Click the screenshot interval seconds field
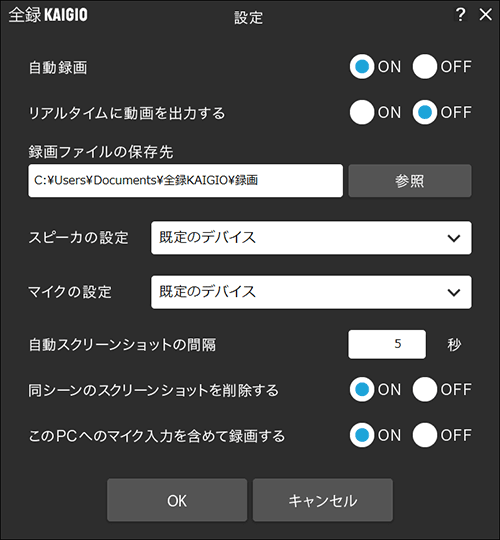The image size is (500, 540). [387, 344]
